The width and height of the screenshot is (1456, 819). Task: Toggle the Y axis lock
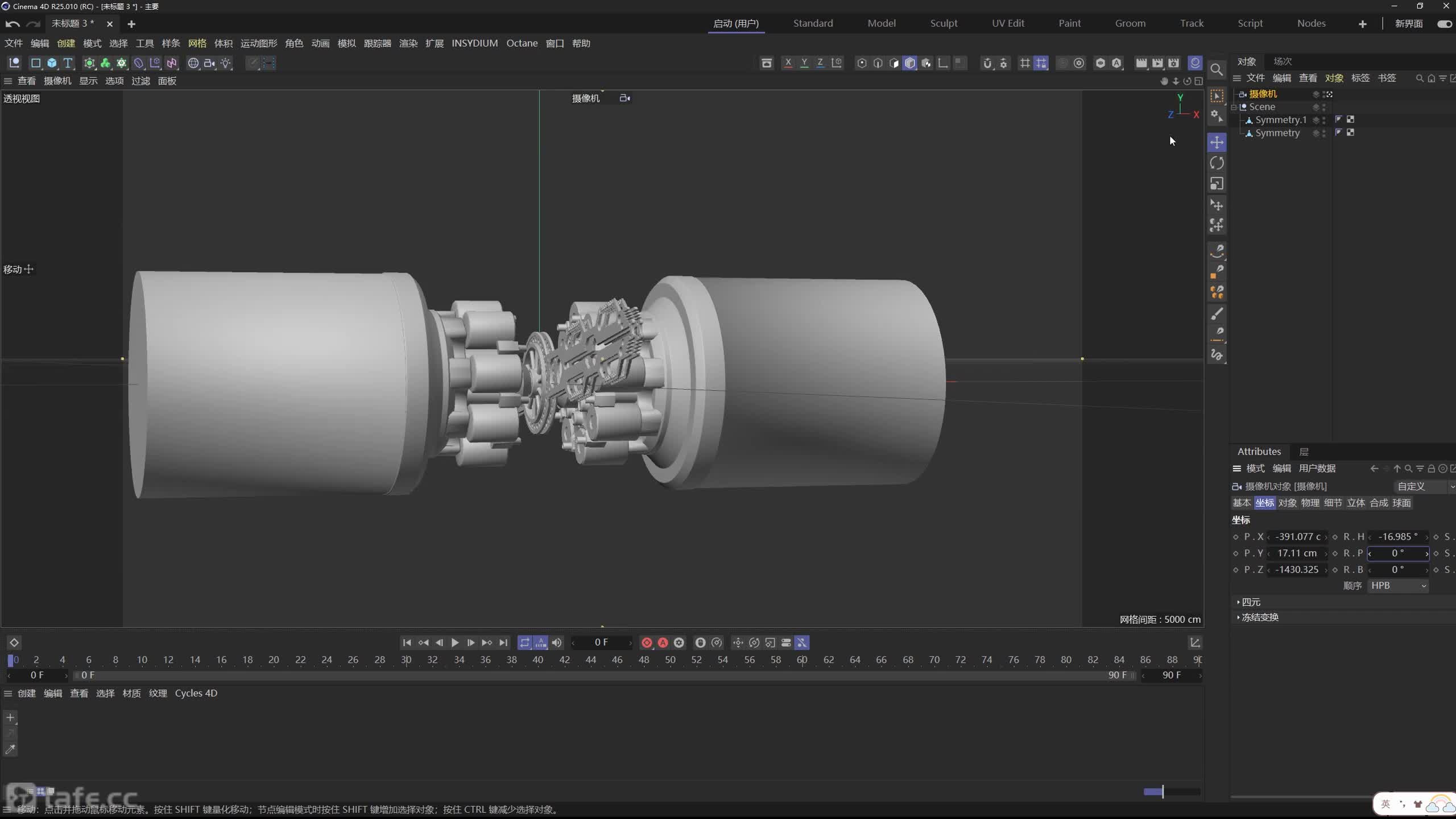804,63
